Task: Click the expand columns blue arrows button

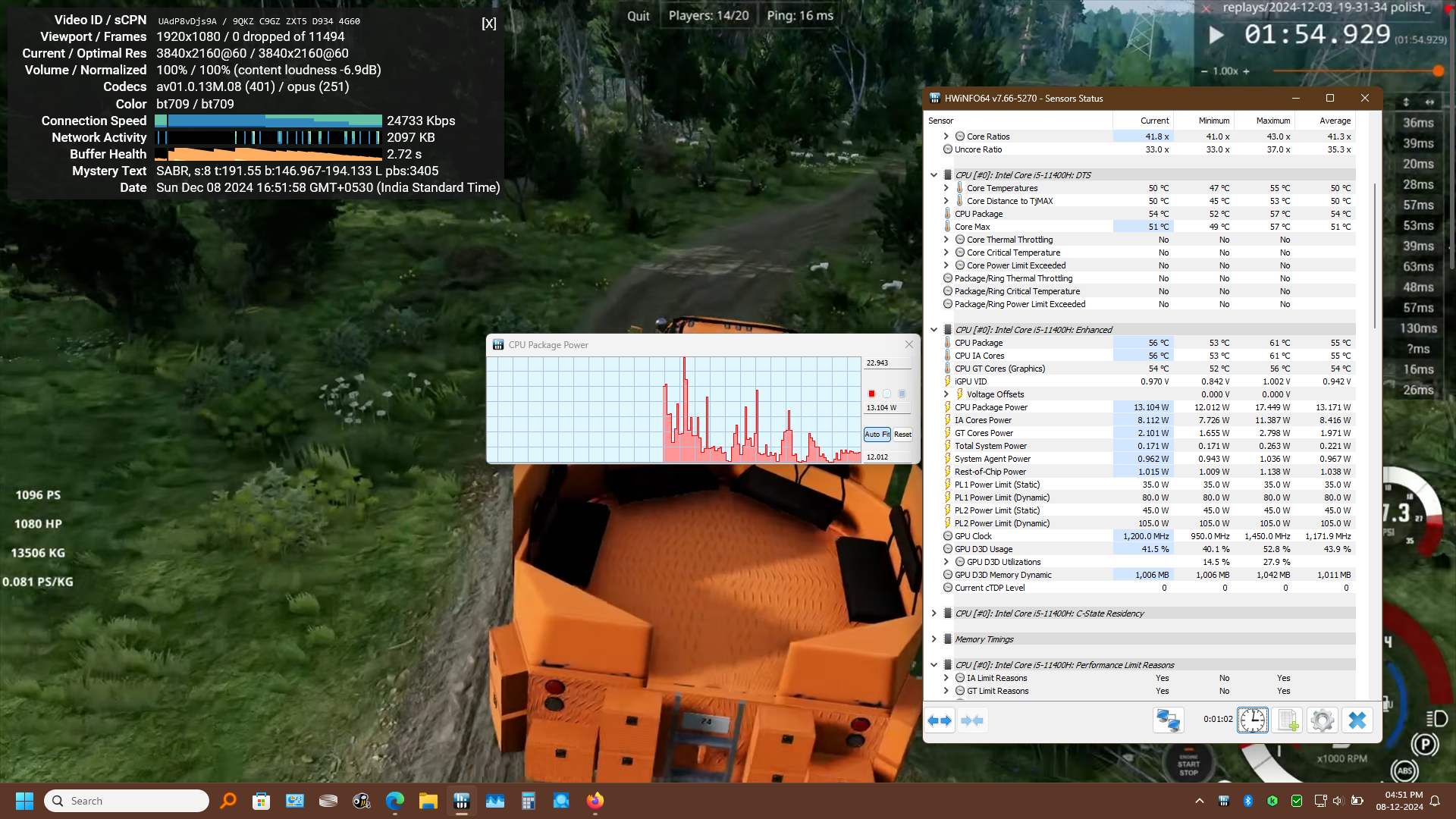Action: 940,720
